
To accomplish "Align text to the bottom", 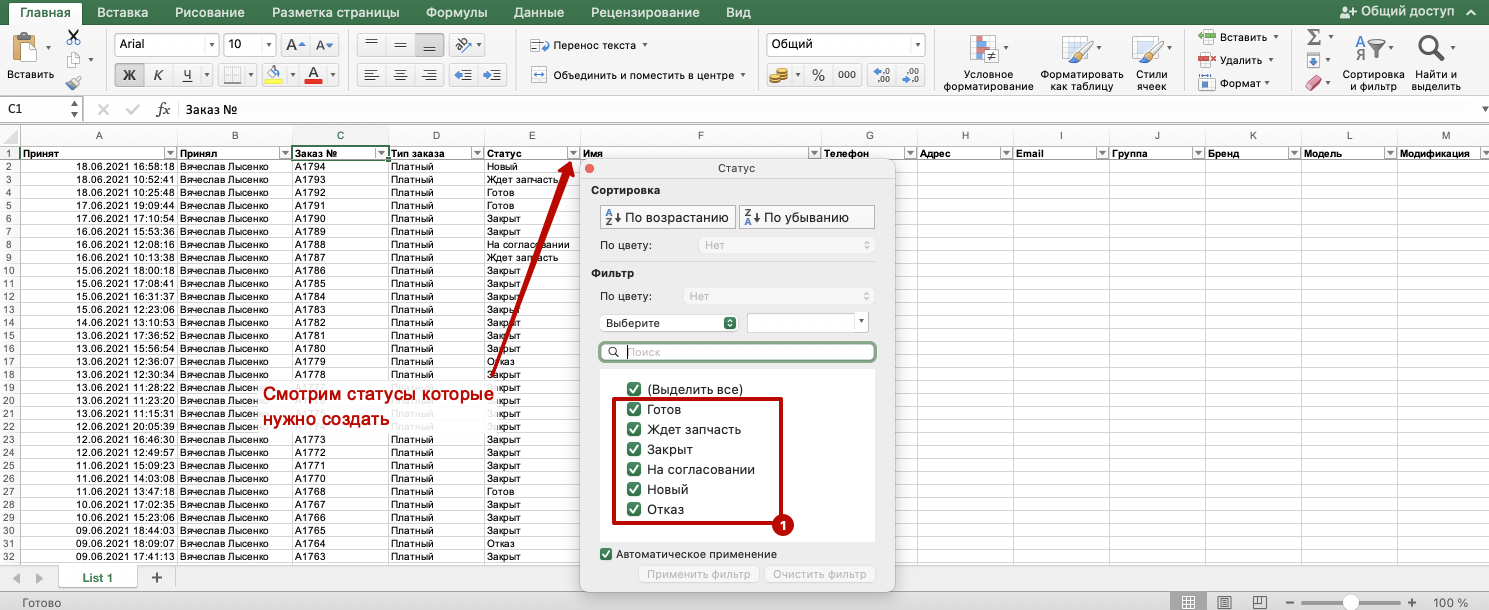I will tap(430, 45).
